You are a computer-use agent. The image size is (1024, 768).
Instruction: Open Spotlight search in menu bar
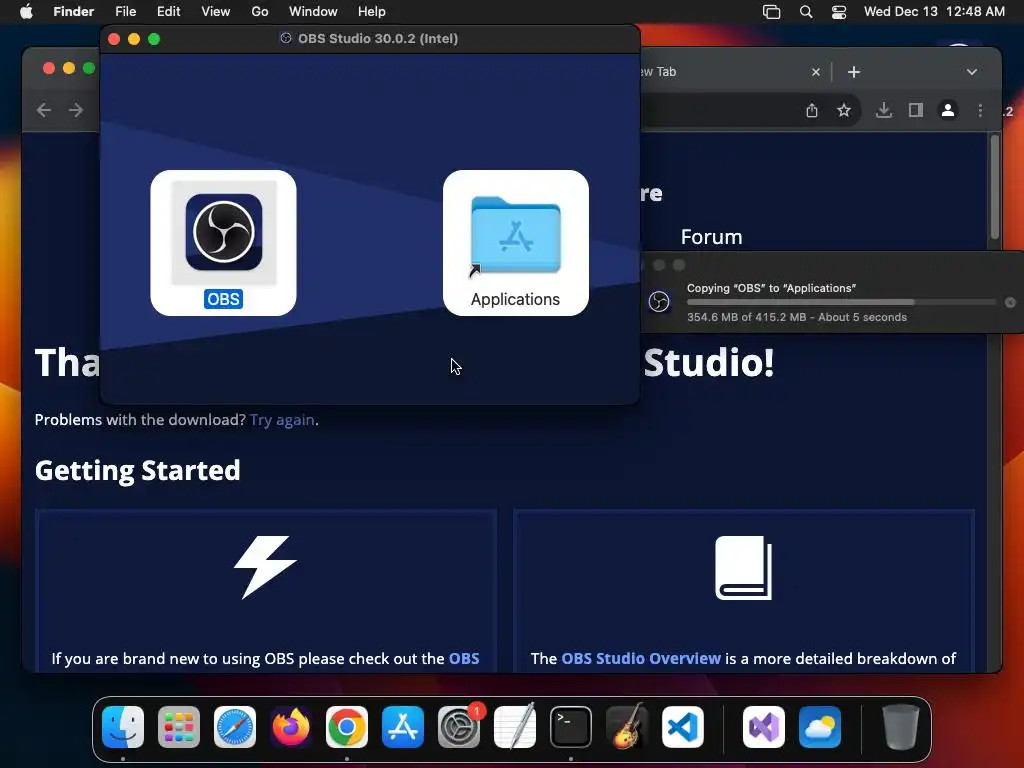806,12
